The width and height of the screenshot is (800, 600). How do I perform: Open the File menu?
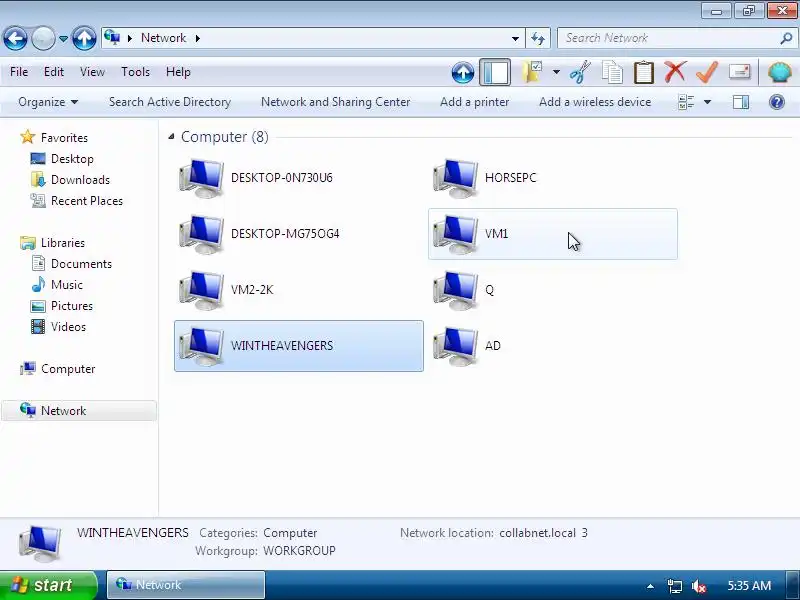pos(19,72)
